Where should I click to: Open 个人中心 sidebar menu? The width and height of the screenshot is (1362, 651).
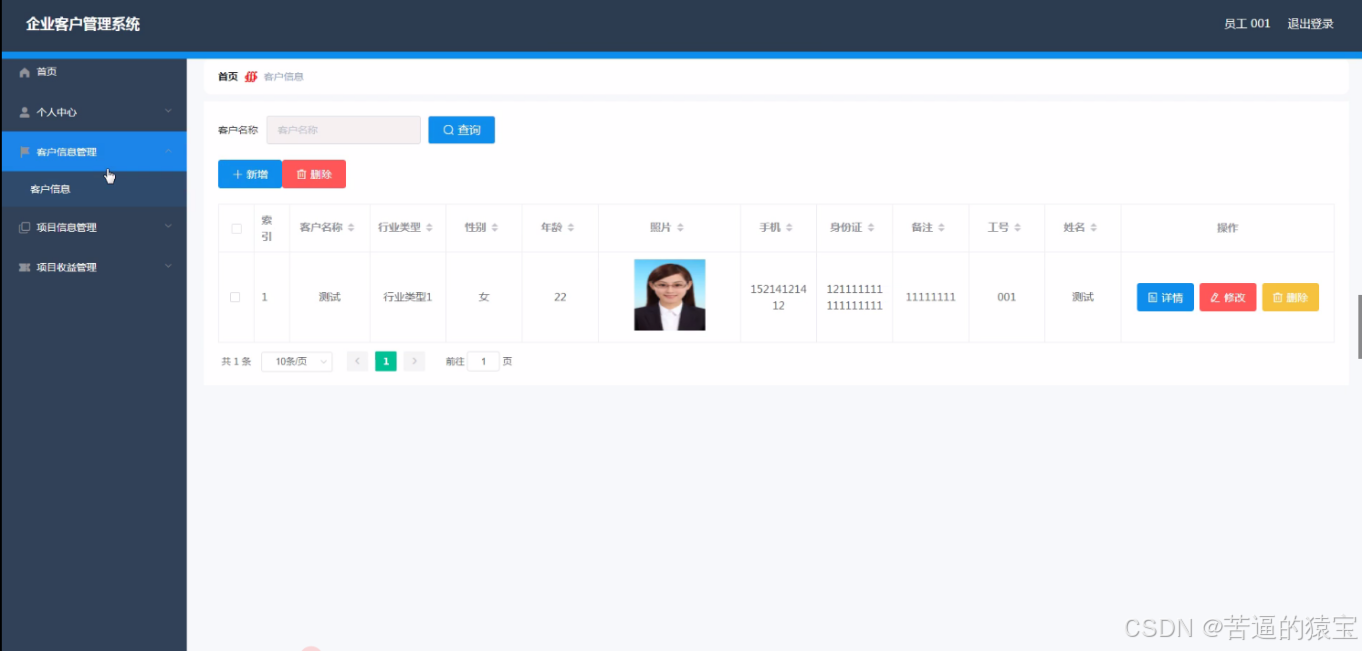(94, 112)
